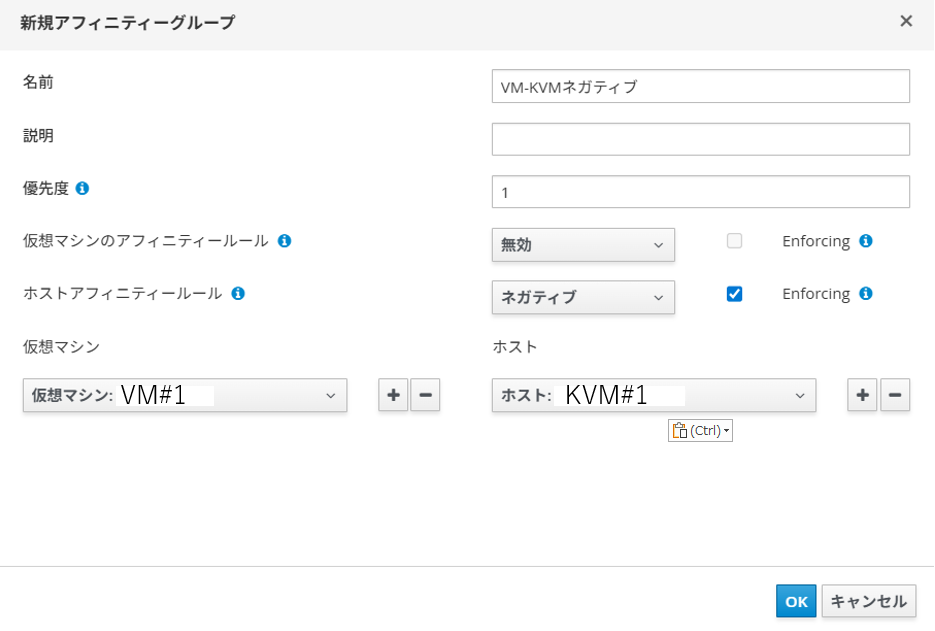Image resolution: width=935 pixels, height=631 pixels.
Task: Click Enforcing checkbox for VM affinity rule
Action: [x=734, y=241]
